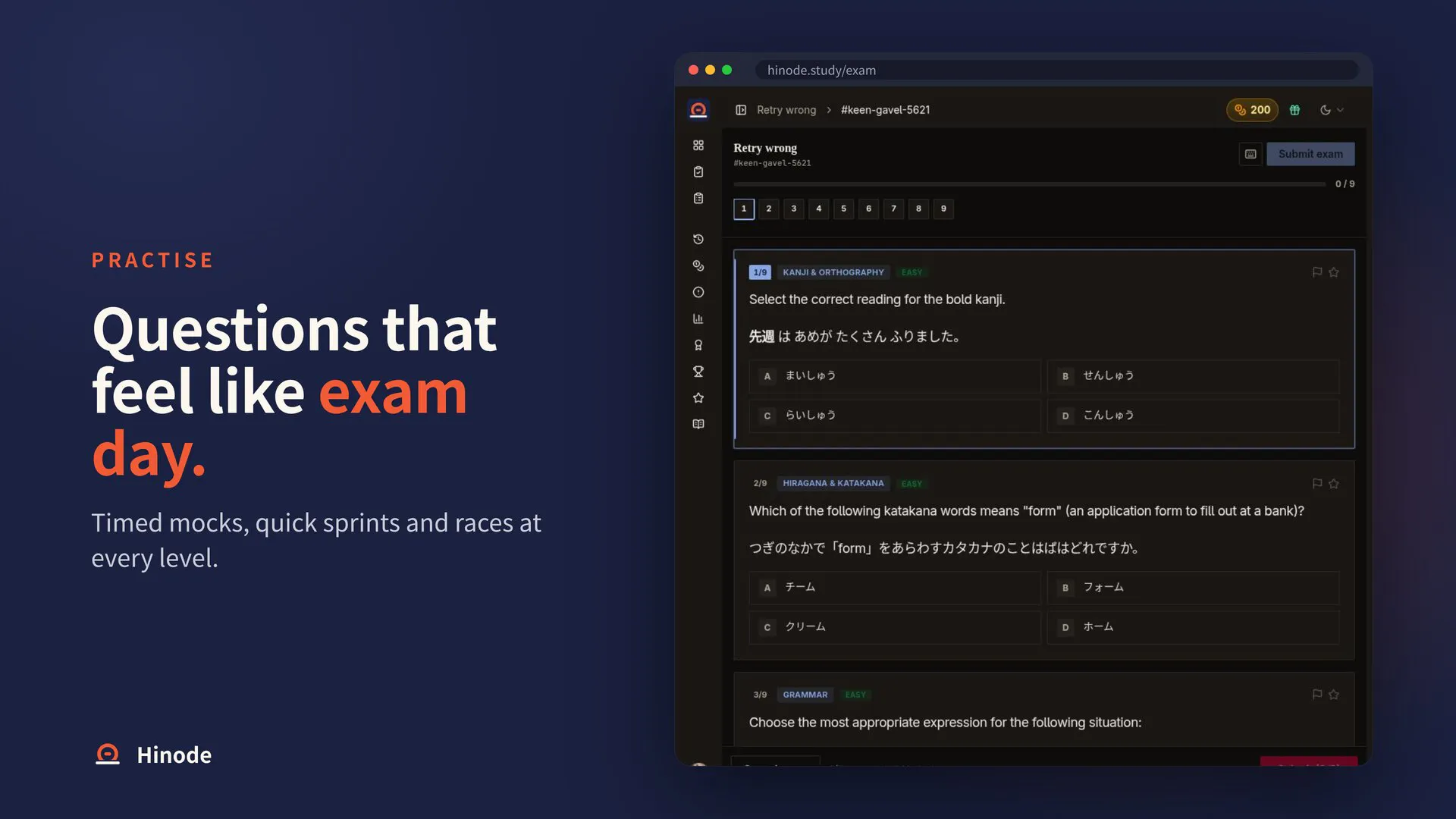
Task: Click the Submit exam button
Action: [1310, 154]
